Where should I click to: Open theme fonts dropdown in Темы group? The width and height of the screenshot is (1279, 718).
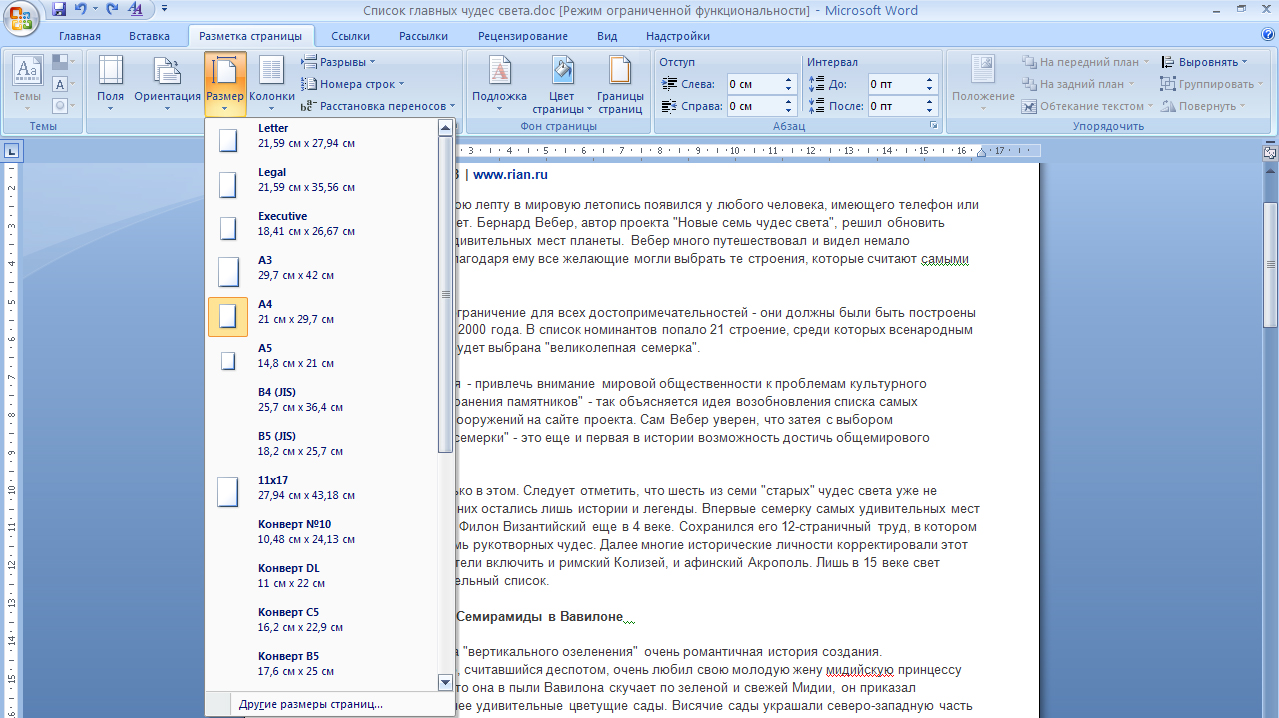pyautogui.click(x=62, y=84)
